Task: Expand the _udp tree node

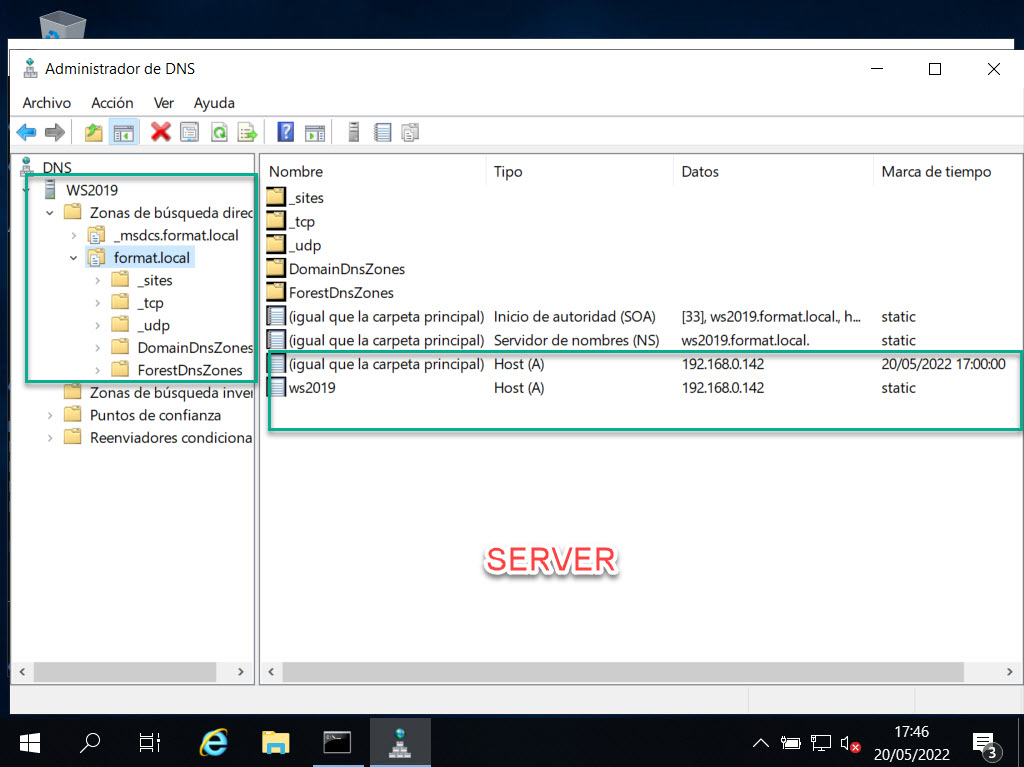Action: (97, 325)
